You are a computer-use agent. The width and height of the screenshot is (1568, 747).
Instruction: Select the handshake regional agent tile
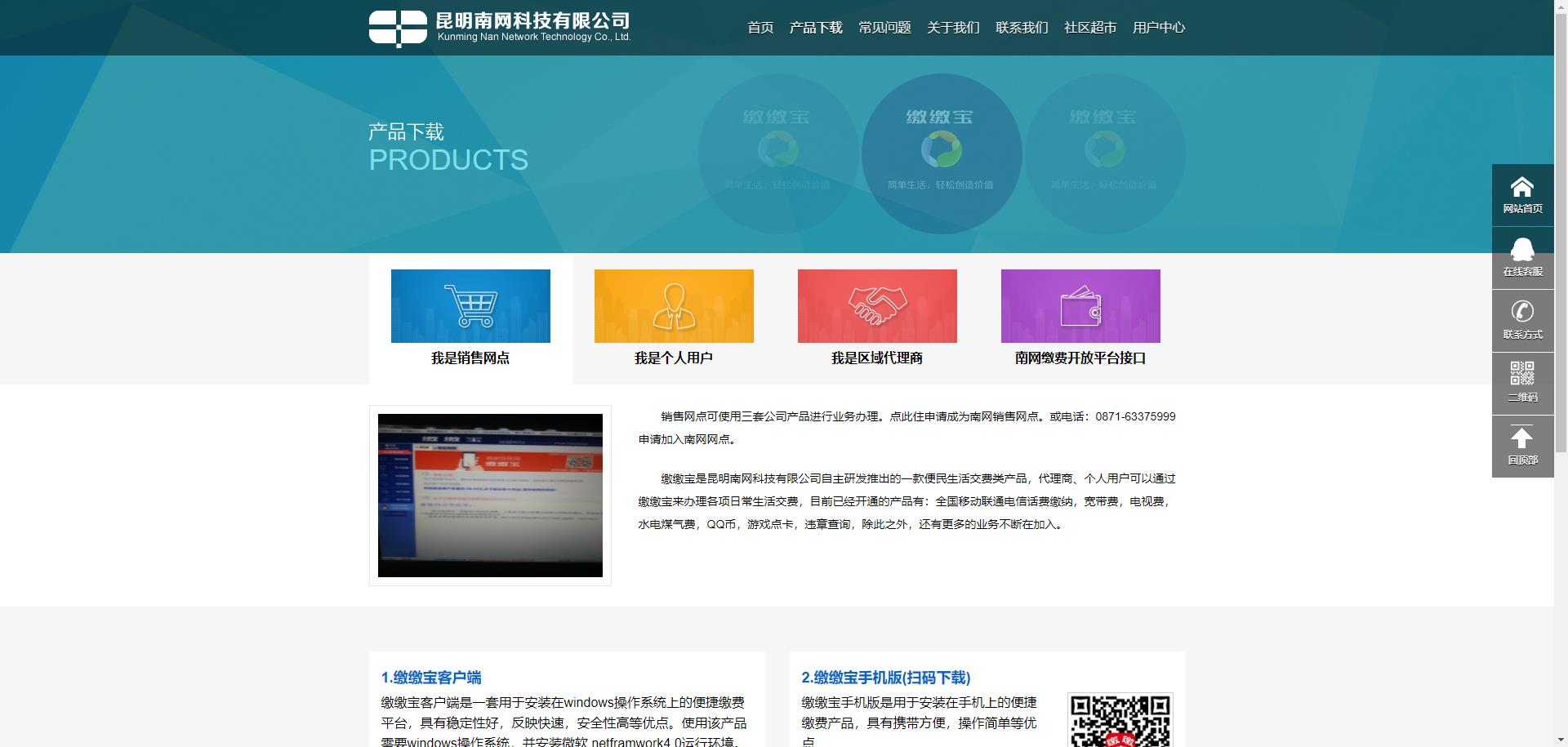(x=877, y=306)
